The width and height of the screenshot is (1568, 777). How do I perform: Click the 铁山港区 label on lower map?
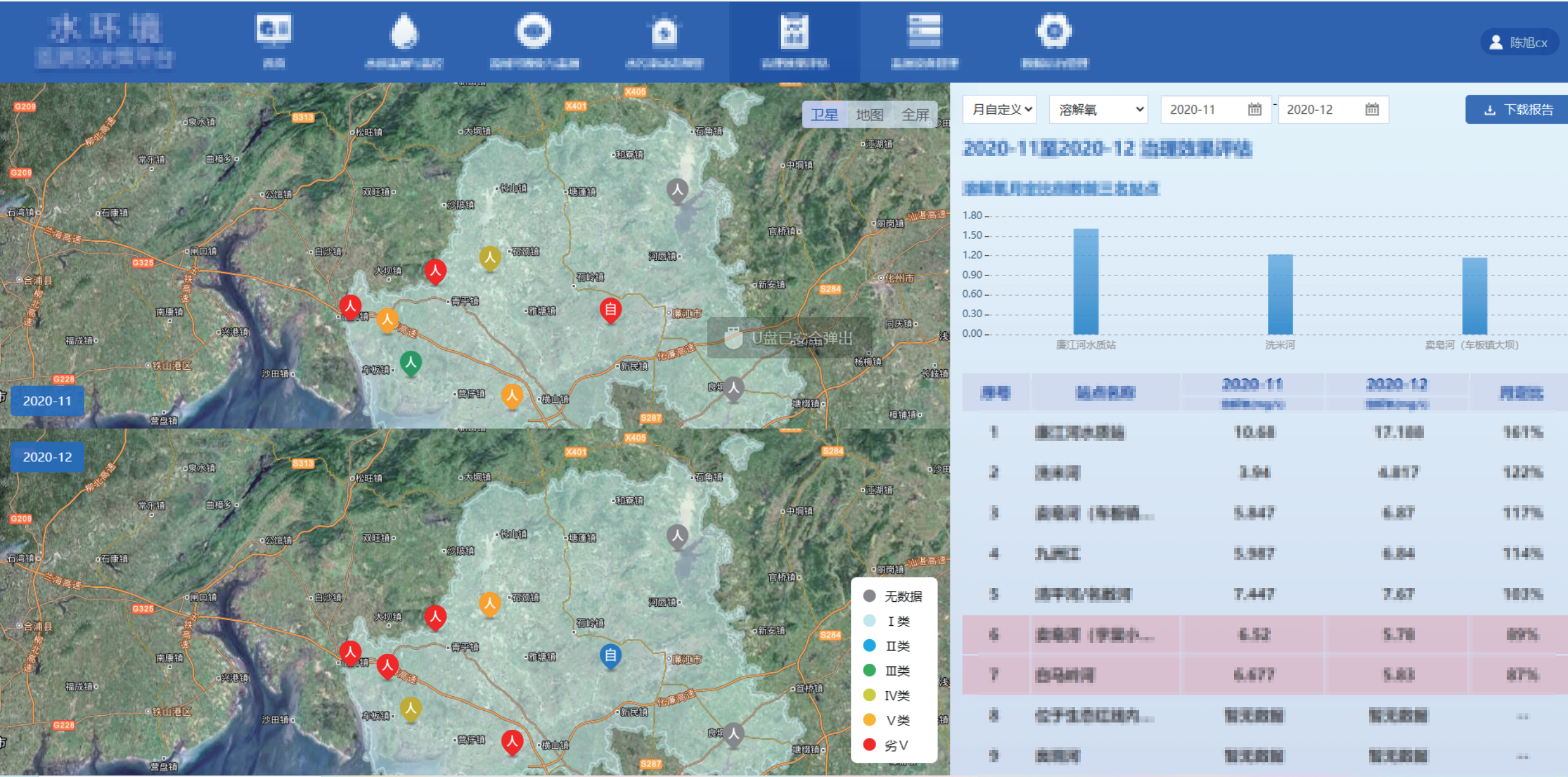(x=171, y=711)
